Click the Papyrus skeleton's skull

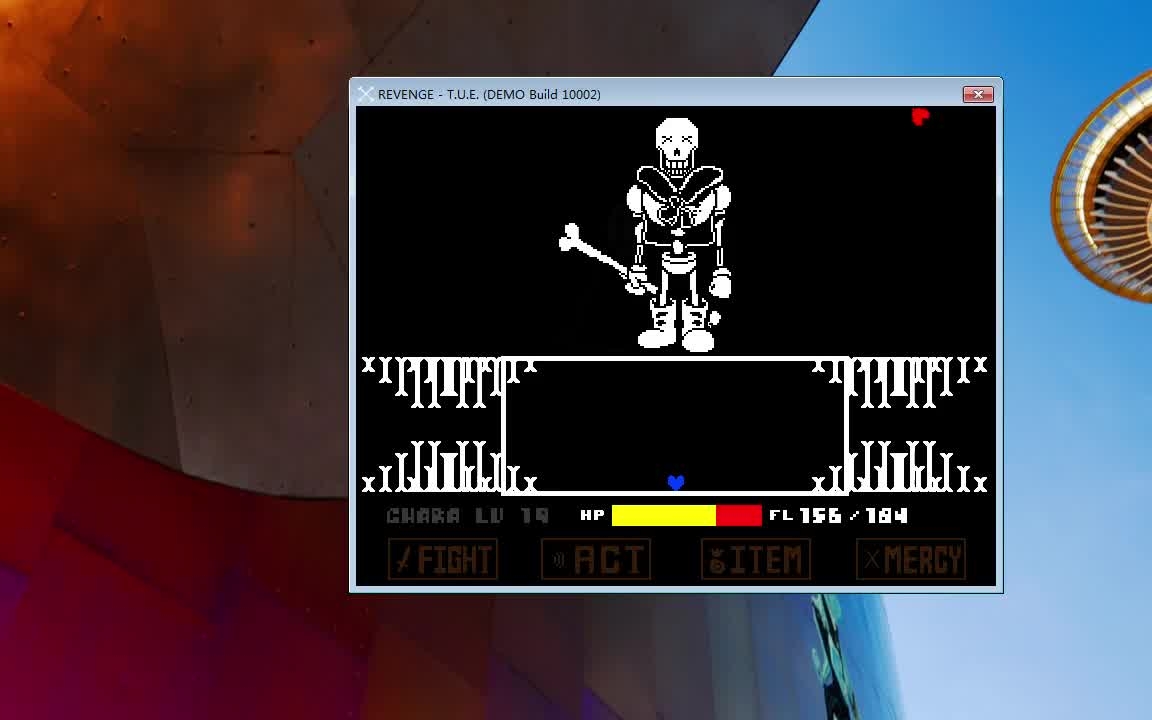[677, 145]
